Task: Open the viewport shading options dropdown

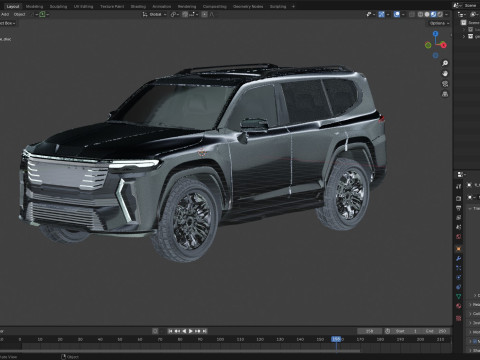Action: pyautogui.click(x=447, y=14)
